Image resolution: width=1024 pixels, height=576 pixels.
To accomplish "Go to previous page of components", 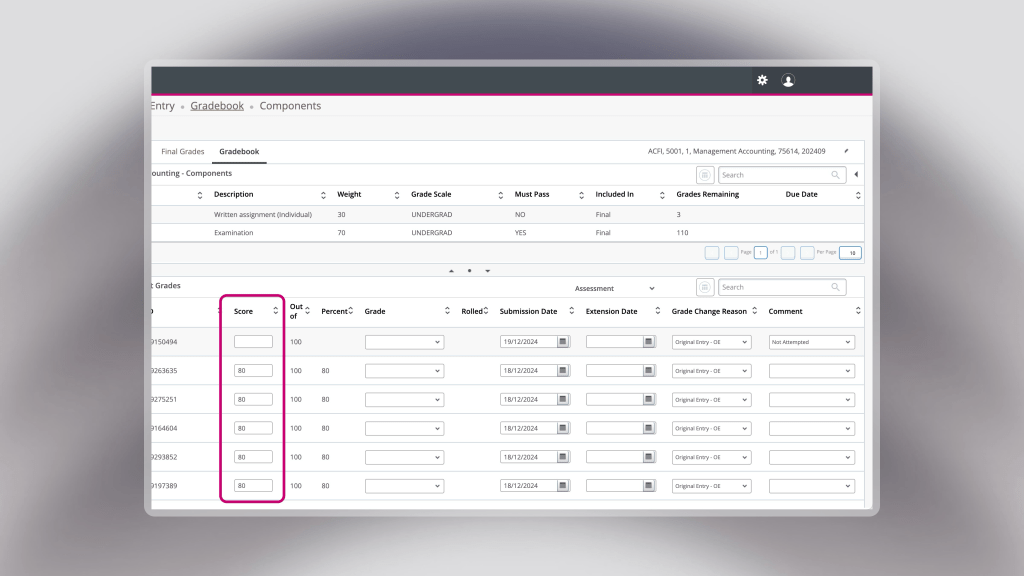I will (x=731, y=253).
